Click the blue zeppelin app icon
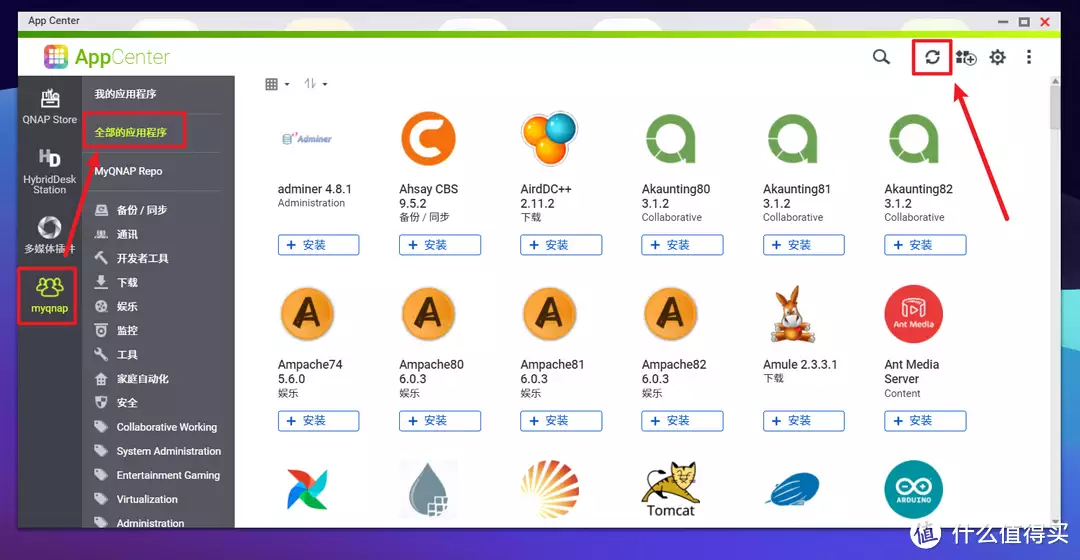Image resolution: width=1080 pixels, height=560 pixels. click(x=793, y=490)
